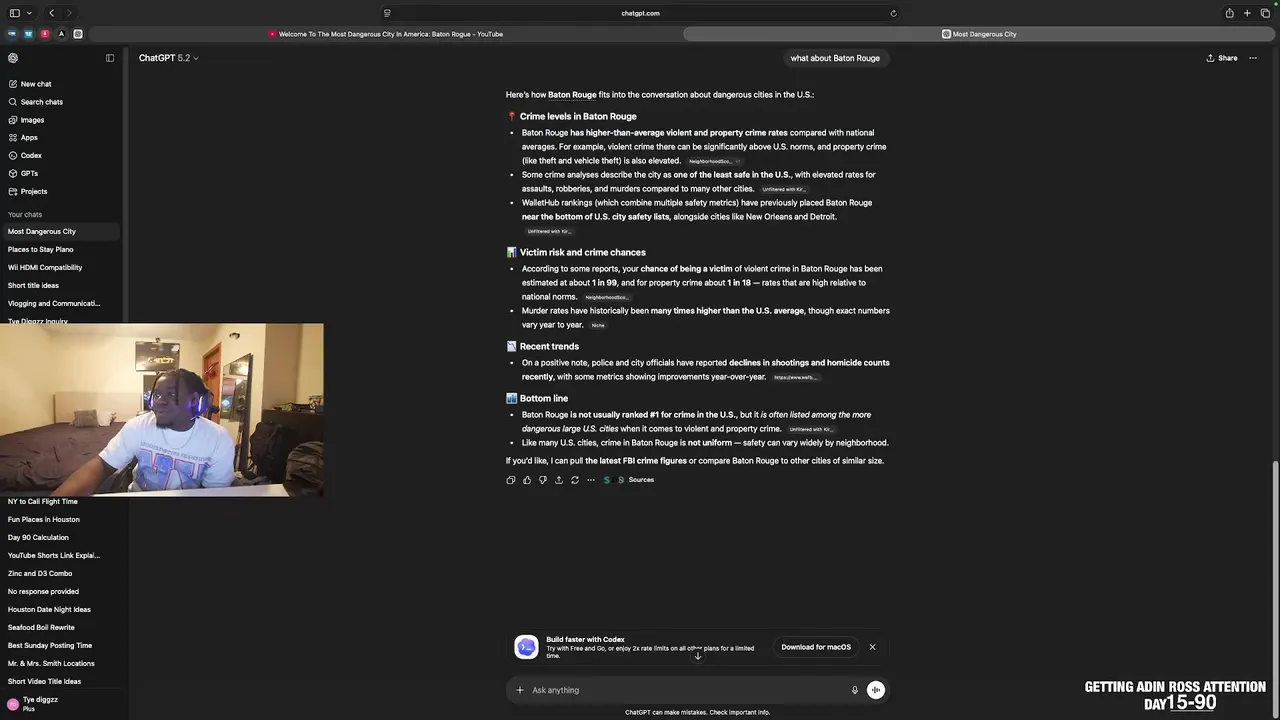Open Images section in sidebar
The width and height of the screenshot is (1280, 720).
coord(32,120)
